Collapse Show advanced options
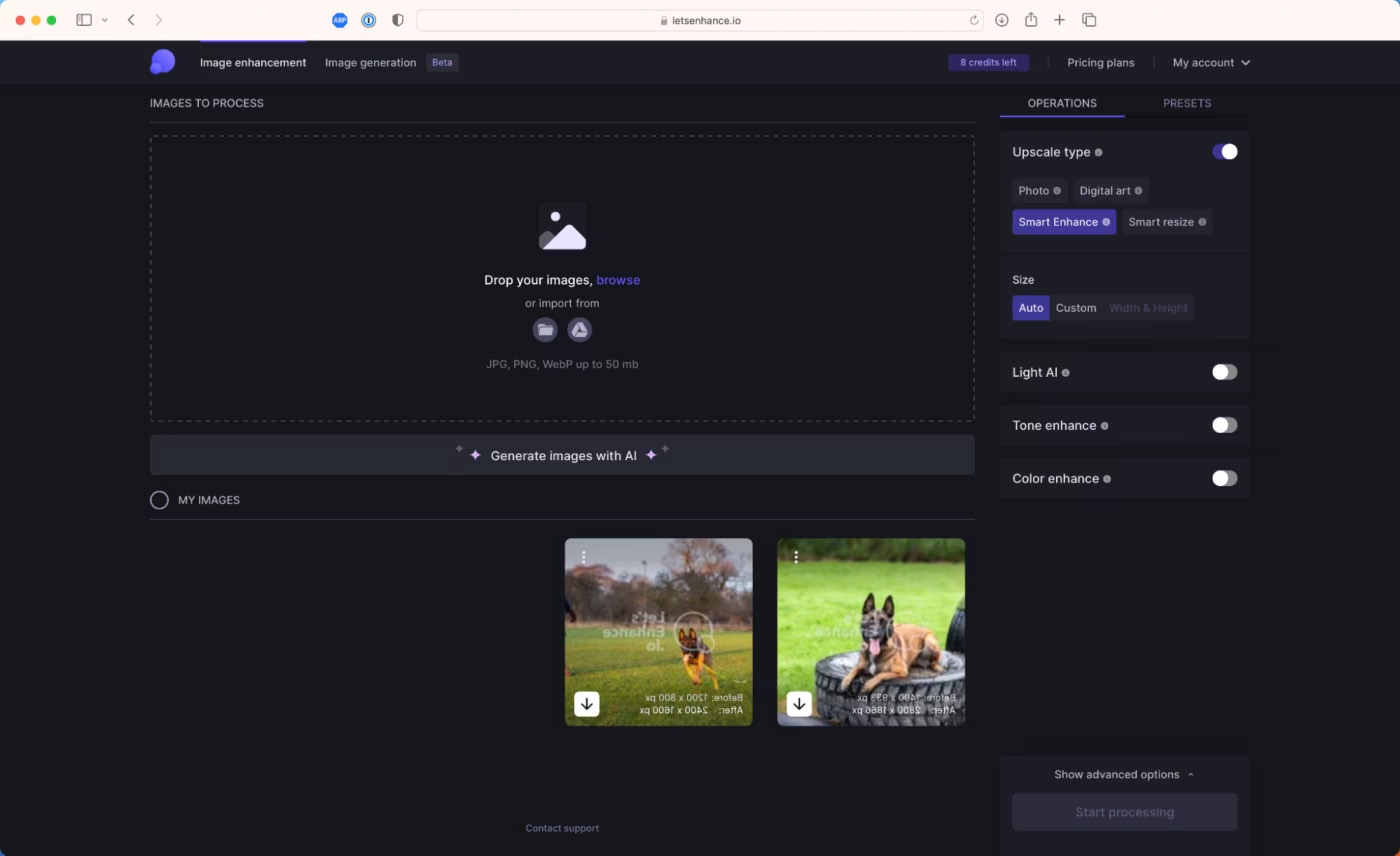This screenshot has width=1400, height=856. pyautogui.click(x=1124, y=774)
